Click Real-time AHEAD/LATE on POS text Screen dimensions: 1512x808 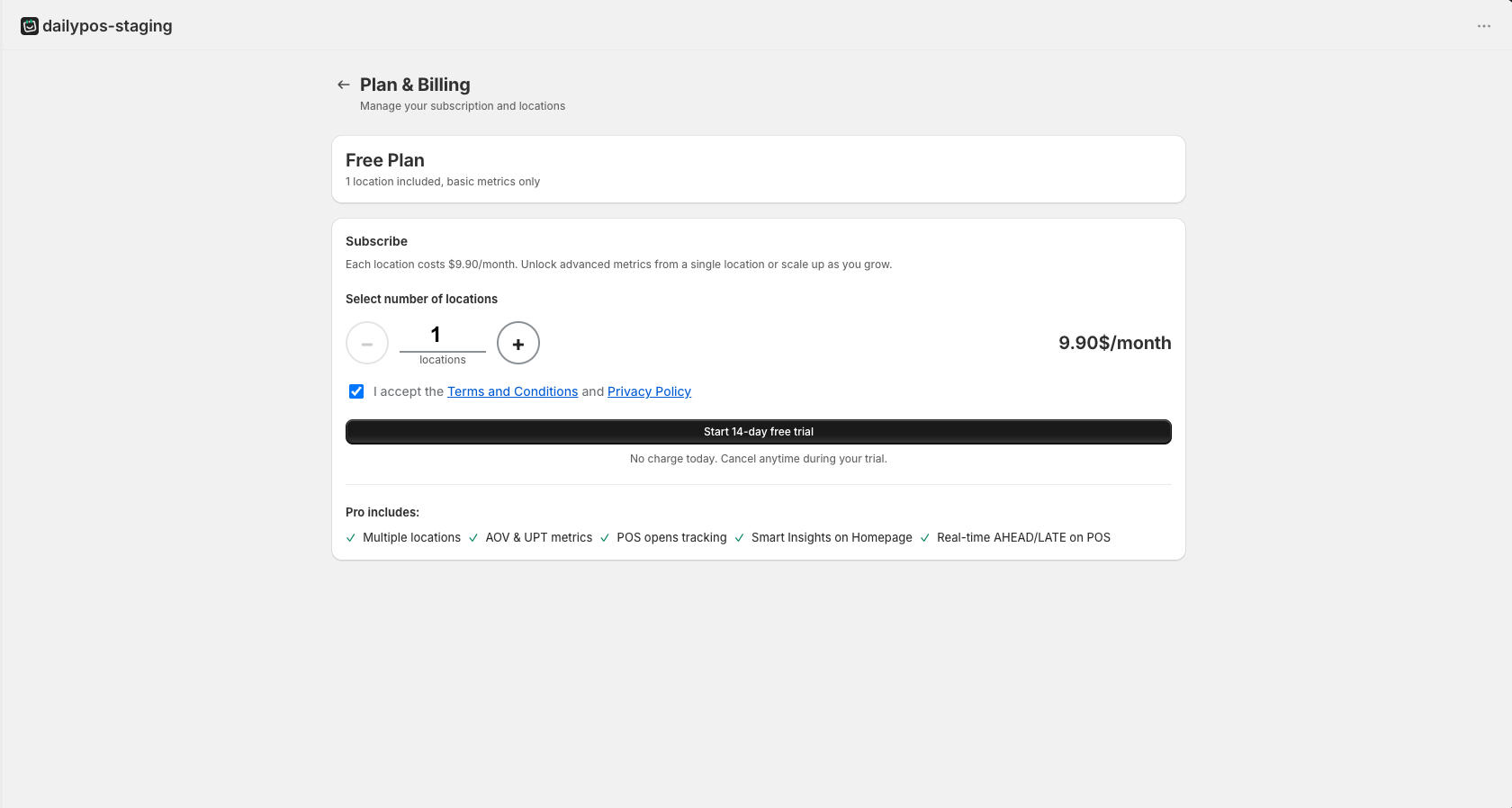pos(1023,537)
